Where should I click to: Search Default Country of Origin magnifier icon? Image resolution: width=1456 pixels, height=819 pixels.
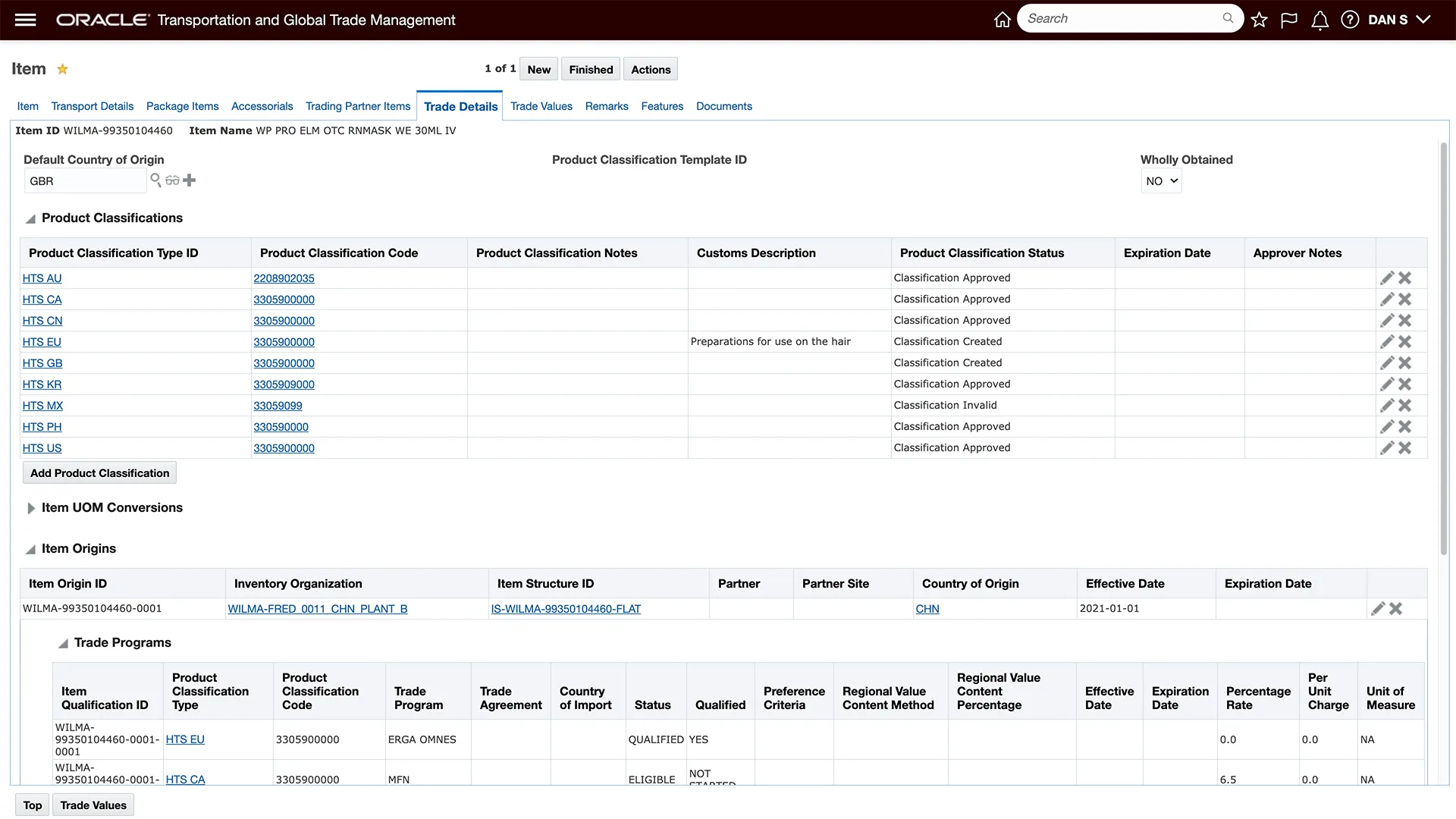[155, 180]
